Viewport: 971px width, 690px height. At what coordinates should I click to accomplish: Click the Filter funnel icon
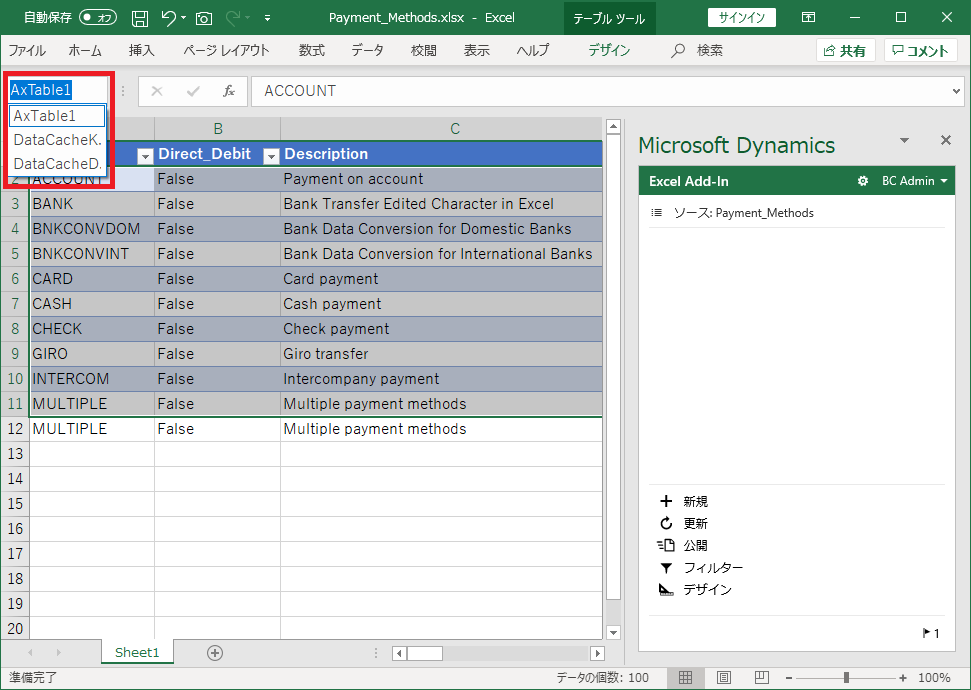(x=666, y=567)
